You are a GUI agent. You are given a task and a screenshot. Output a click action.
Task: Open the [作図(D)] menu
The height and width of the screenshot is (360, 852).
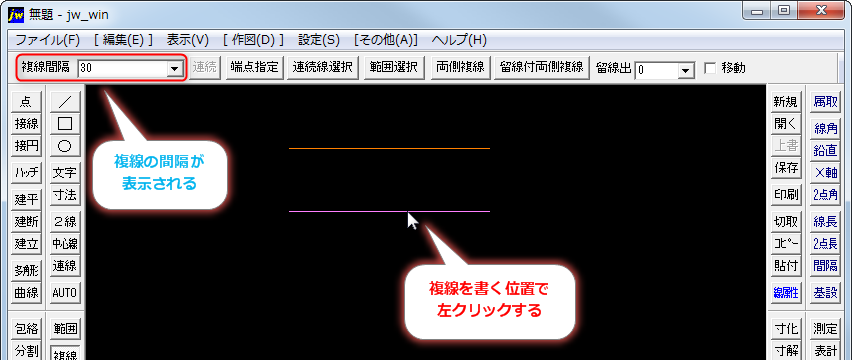pos(253,40)
